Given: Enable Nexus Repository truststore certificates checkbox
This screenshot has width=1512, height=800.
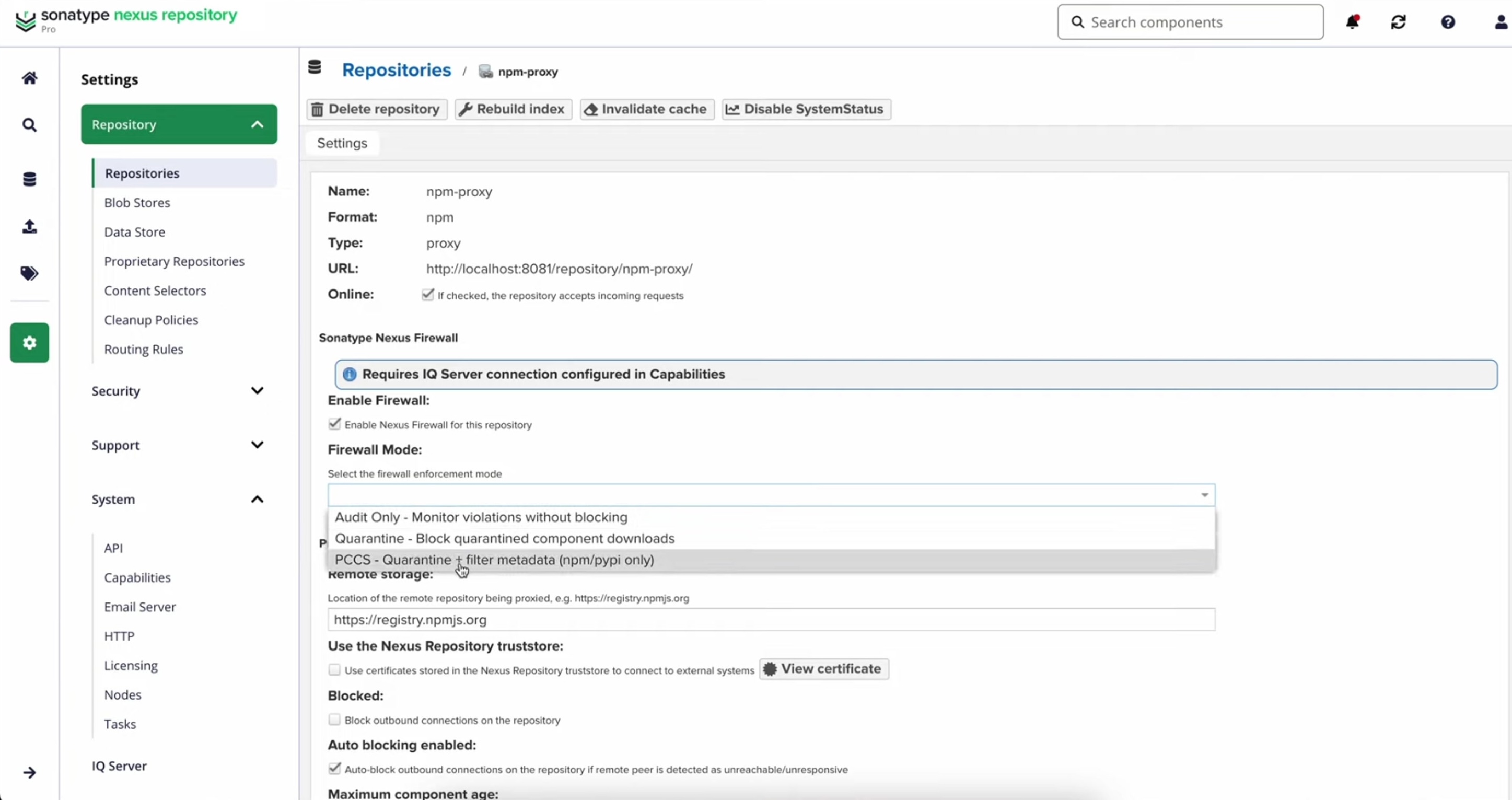Looking at the screenshot, I should [x=334, y=670].
